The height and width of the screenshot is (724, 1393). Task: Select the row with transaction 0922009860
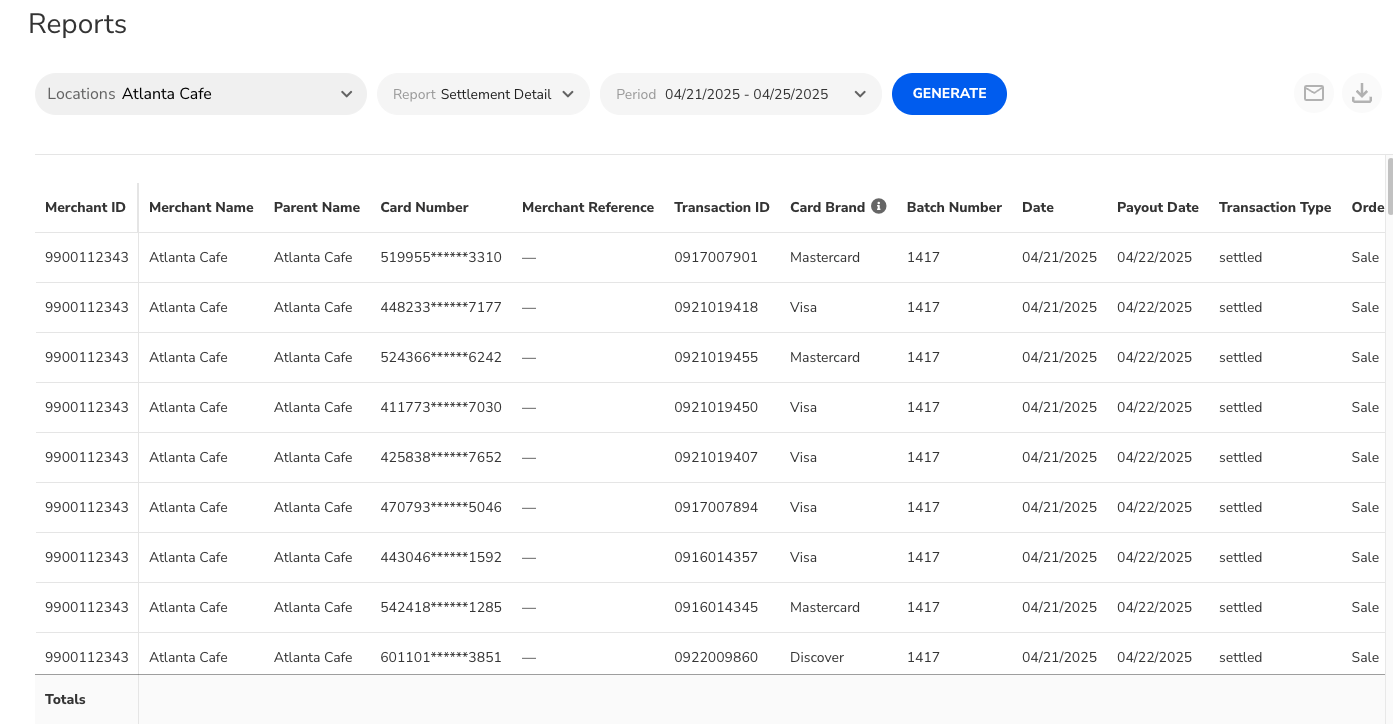coord(716,657)
